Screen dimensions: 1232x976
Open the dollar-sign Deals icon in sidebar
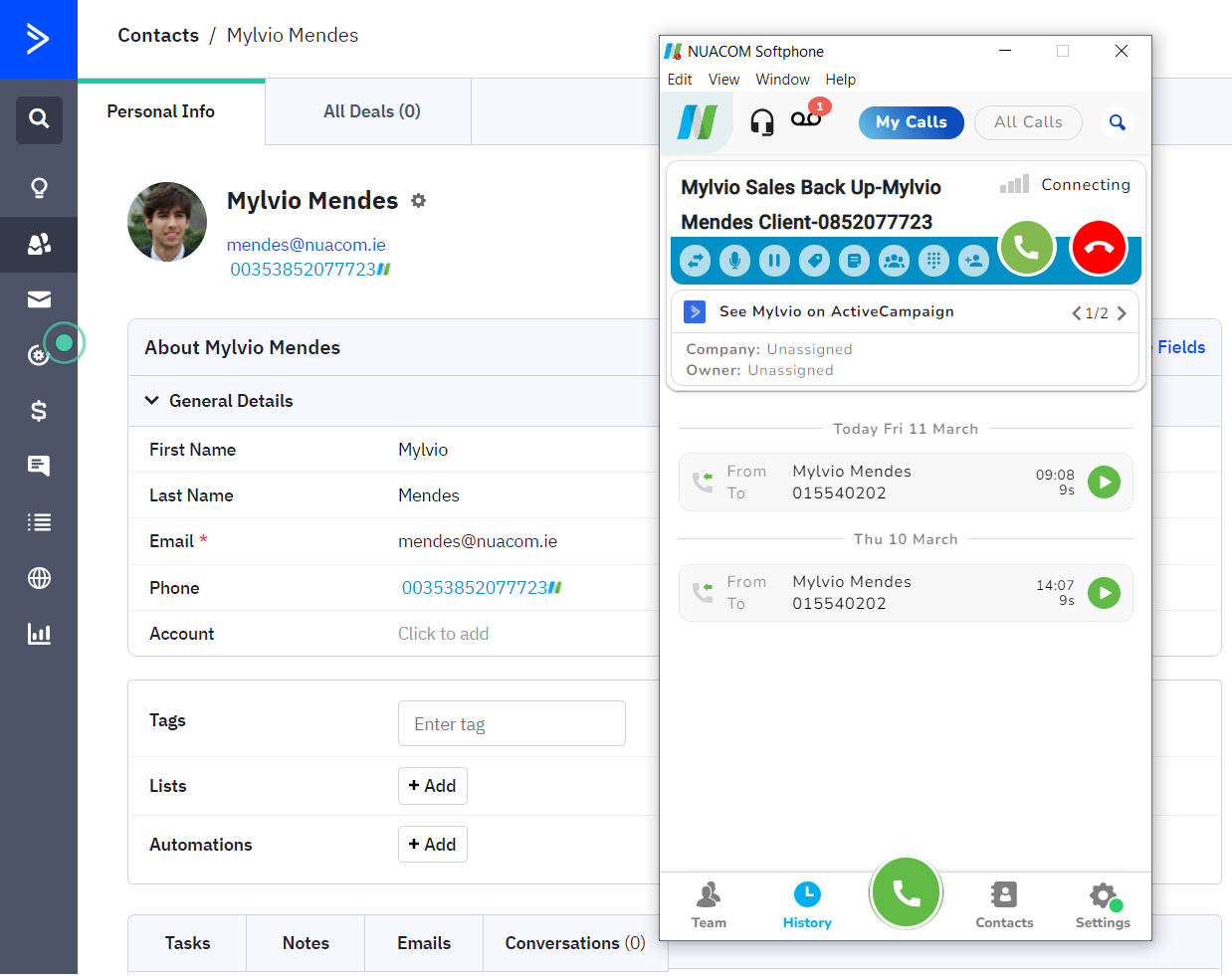39,411
